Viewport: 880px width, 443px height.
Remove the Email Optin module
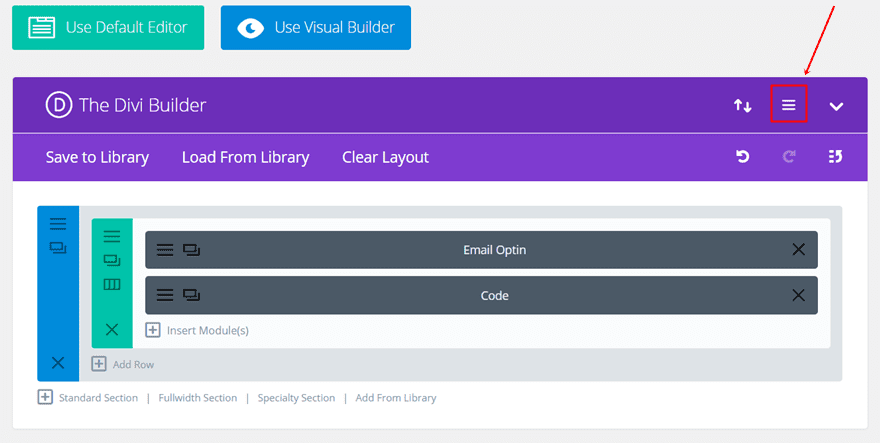pyautogui.click(x=798, y=249)
